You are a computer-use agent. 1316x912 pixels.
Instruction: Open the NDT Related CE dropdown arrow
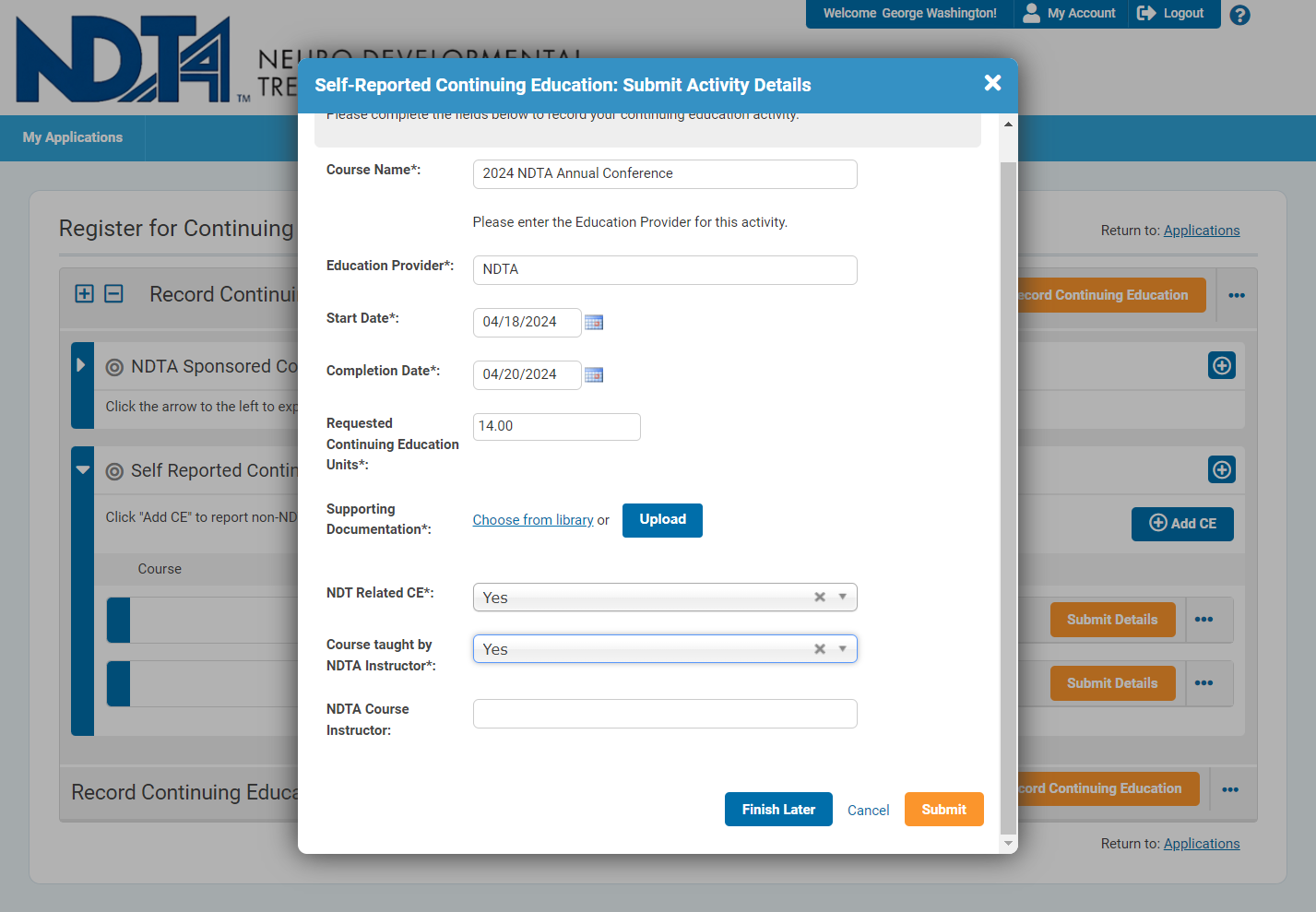tap(843, 597)
